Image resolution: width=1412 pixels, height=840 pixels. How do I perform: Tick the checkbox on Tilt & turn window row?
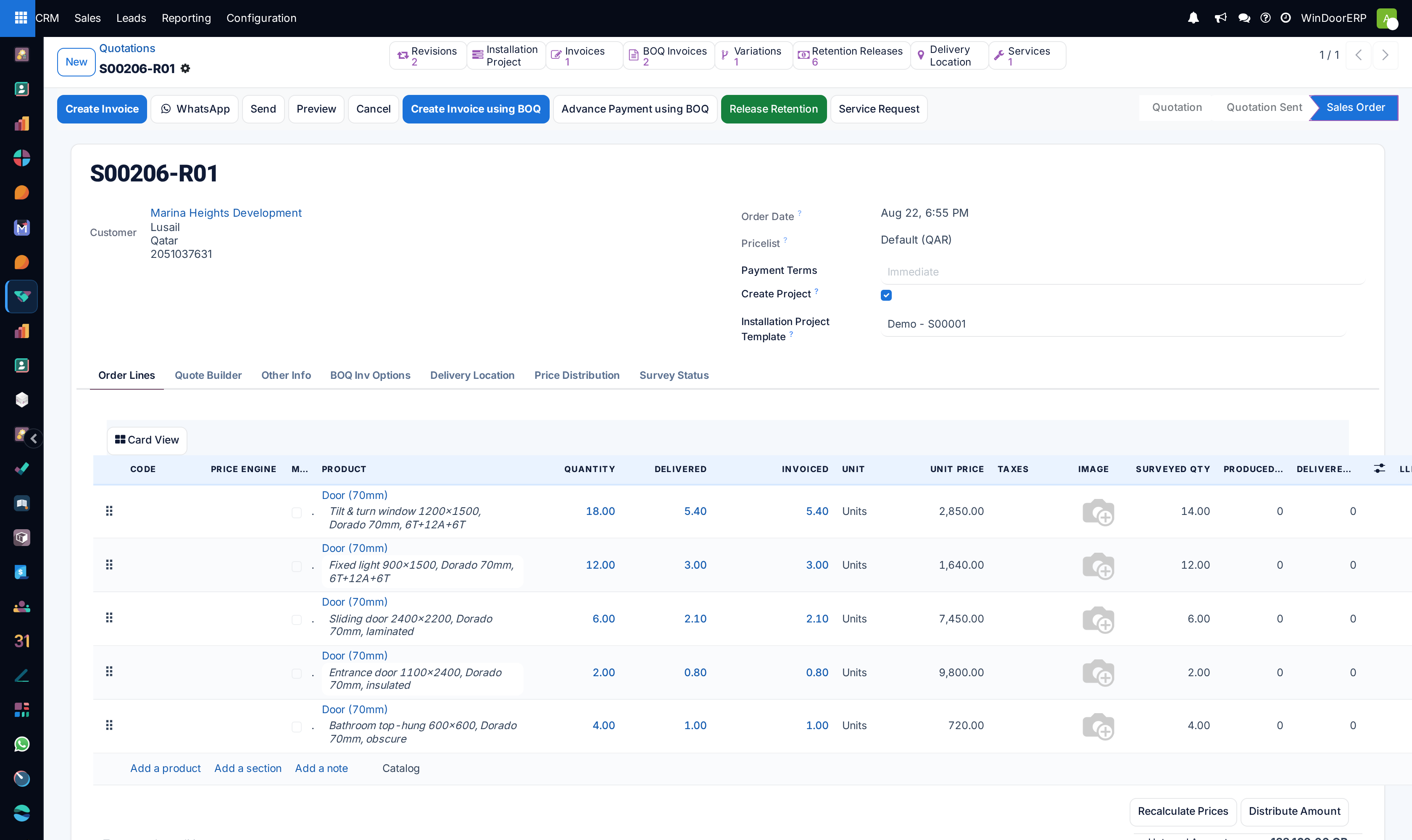click(296, 513)
